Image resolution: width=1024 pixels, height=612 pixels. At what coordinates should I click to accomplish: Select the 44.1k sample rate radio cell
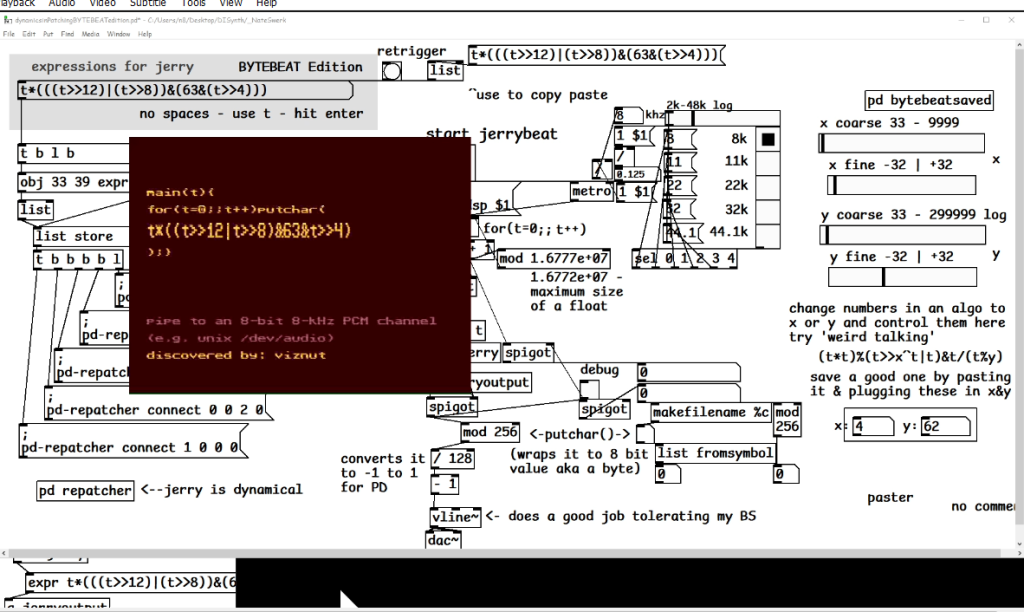click(768, 234)
